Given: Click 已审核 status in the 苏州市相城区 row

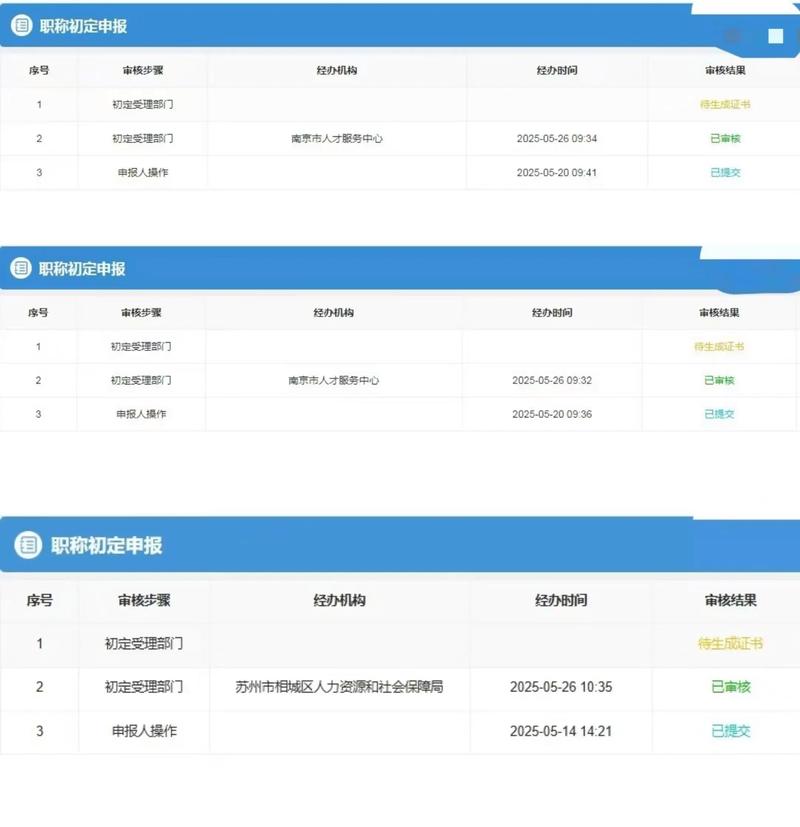Looking at the screenshot, I should point(730,687).
